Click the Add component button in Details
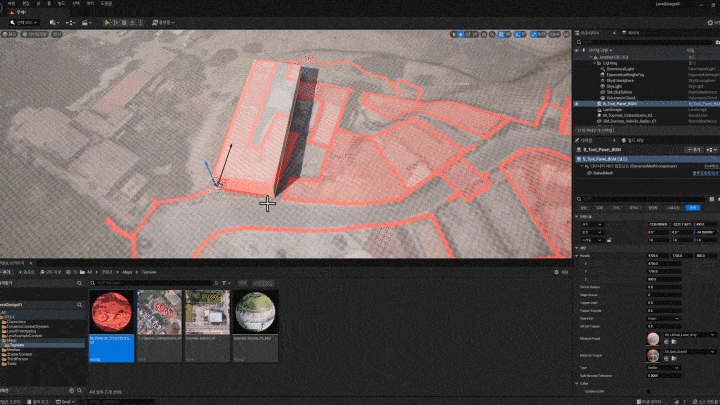 693,150
